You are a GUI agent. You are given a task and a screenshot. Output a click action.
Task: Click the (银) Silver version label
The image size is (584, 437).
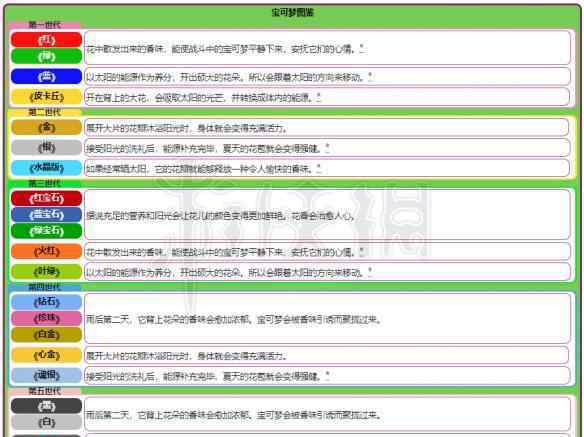pyautogui.click(x=47, y=148)
